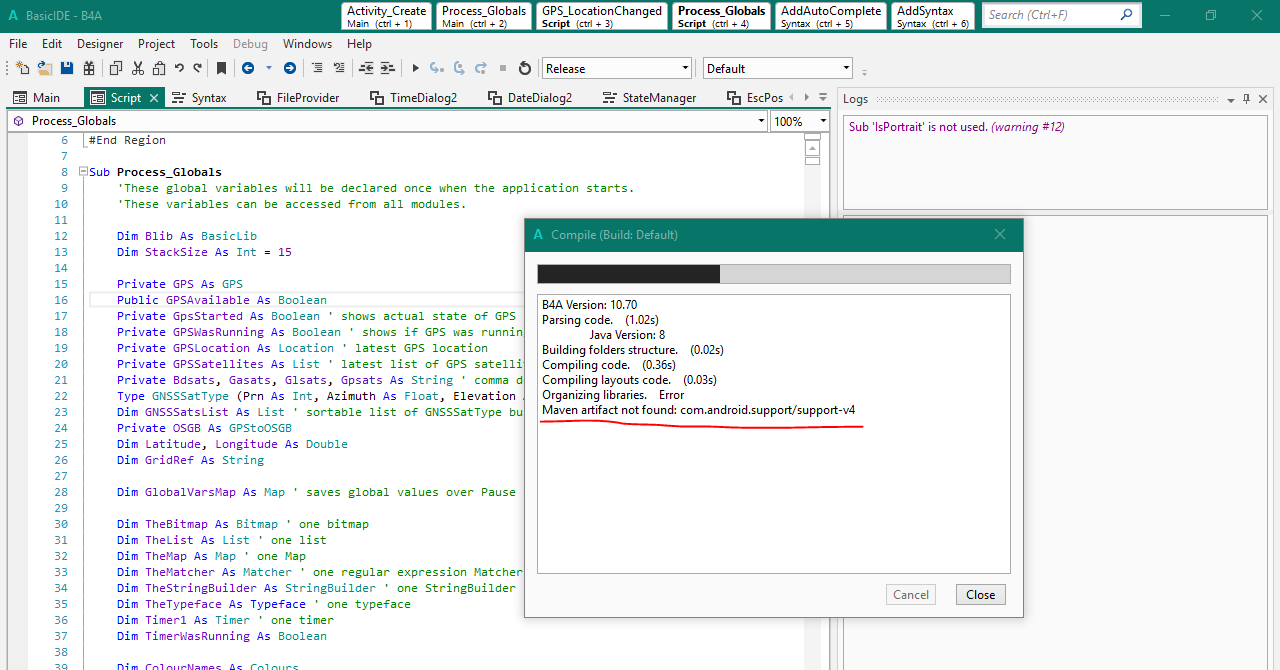Click the Search (Ctrl+F) input box
Screen dimensions: 1280x670
point(1050,15)
